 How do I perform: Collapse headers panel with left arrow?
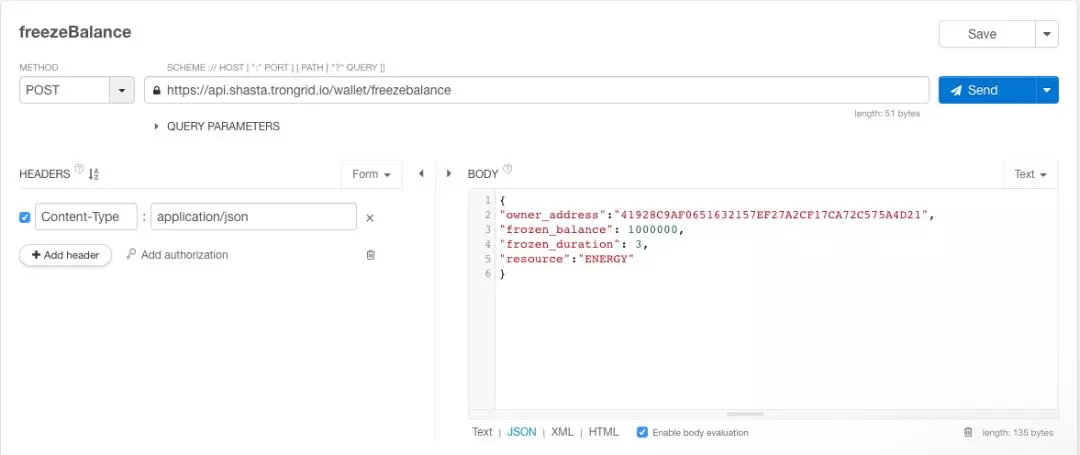click(x=421, y=173)
